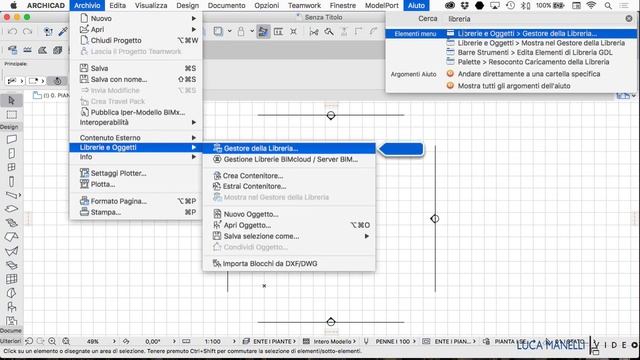
Task: Expand the Apri submenu
Action: (x=136, y=29)
